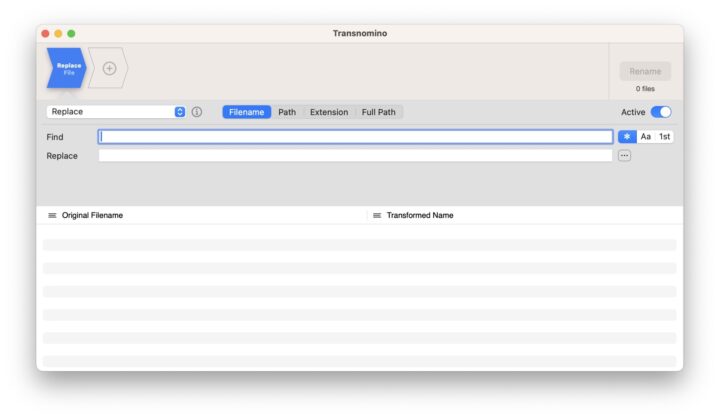Select the Extension scope tab

click(x=329, y=112)
